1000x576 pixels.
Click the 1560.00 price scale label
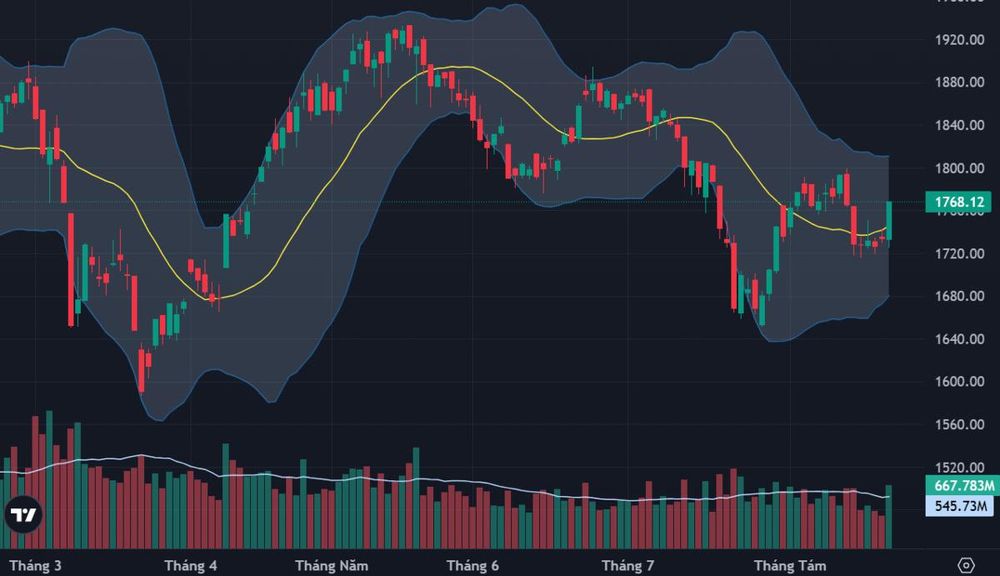pyautogui.click(x=960, y=424)
